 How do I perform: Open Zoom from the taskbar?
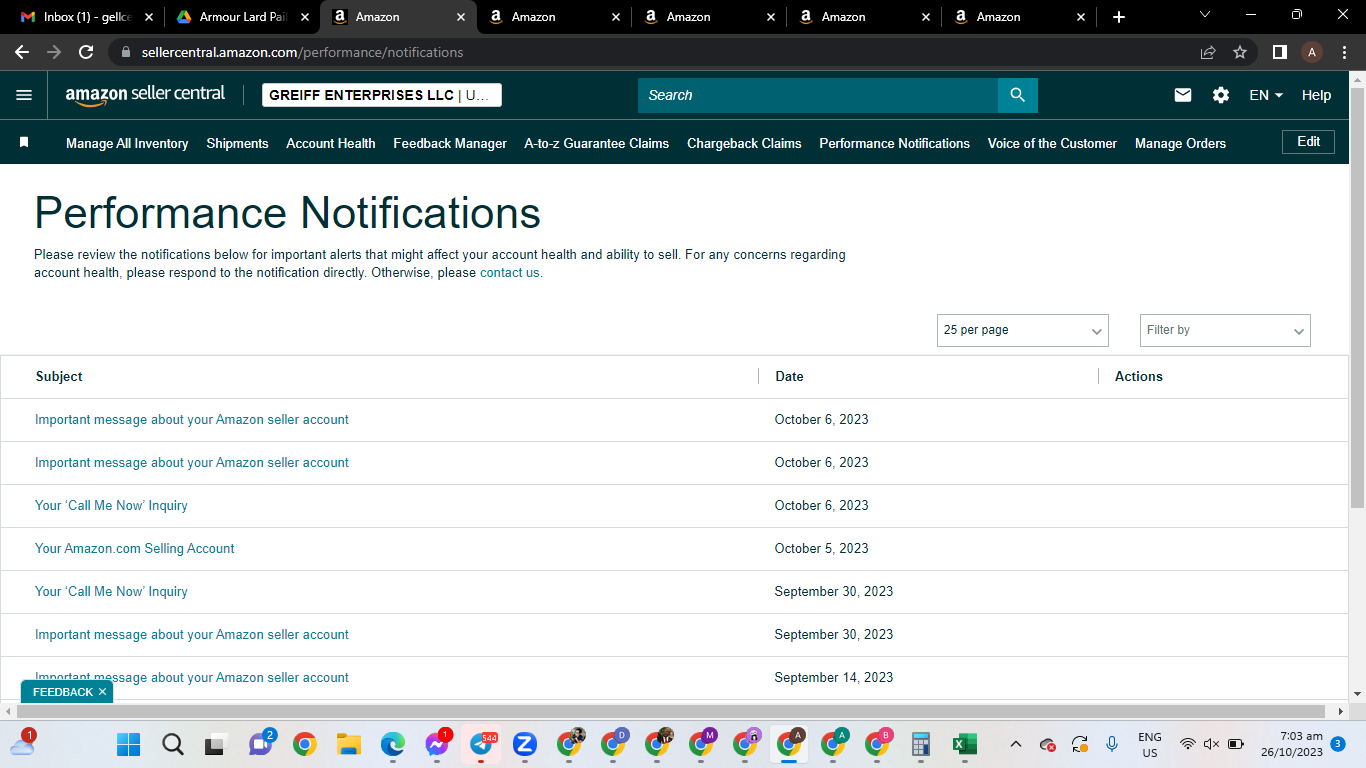pyautogui.click(x=524, y=744)
